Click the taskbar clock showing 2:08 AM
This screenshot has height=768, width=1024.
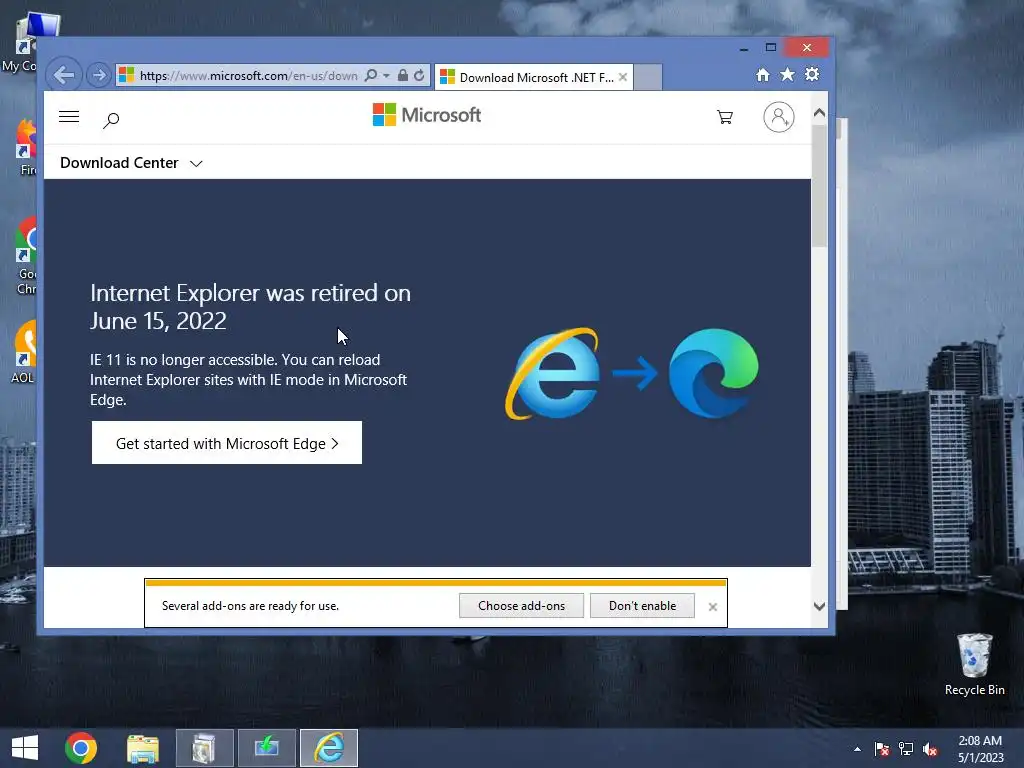[x=980, y=748]
